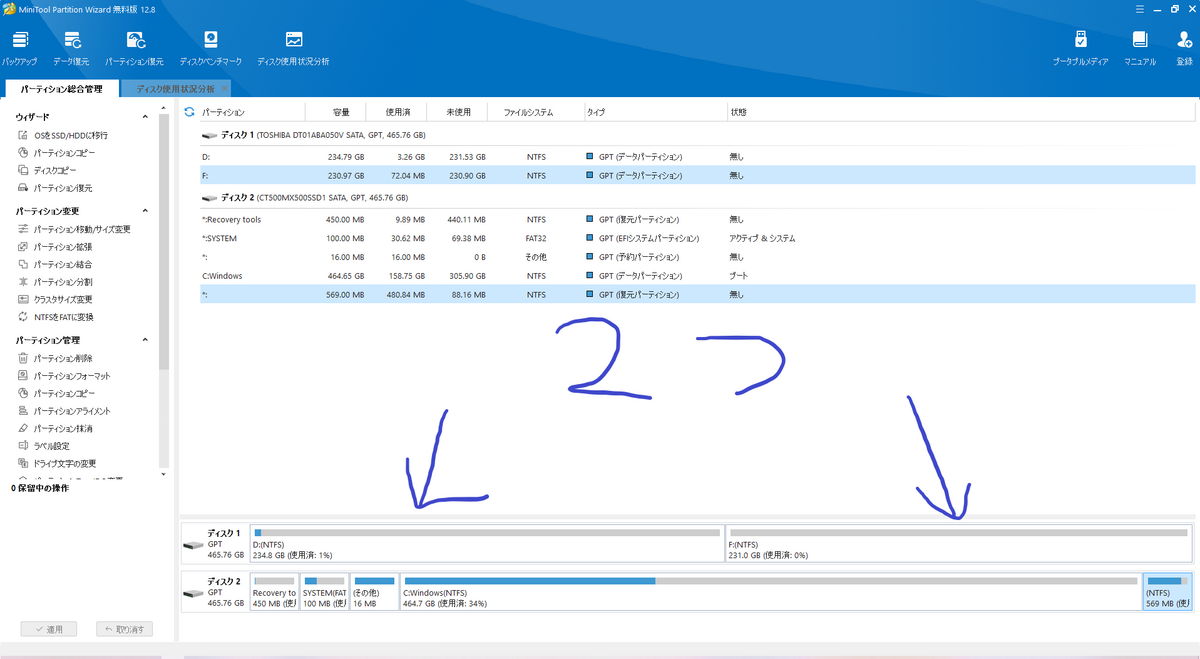Choose NTFSをFATに変換 in sidebar
The height and width of the screenshot is (659, 1200).
tap(57, 317)
